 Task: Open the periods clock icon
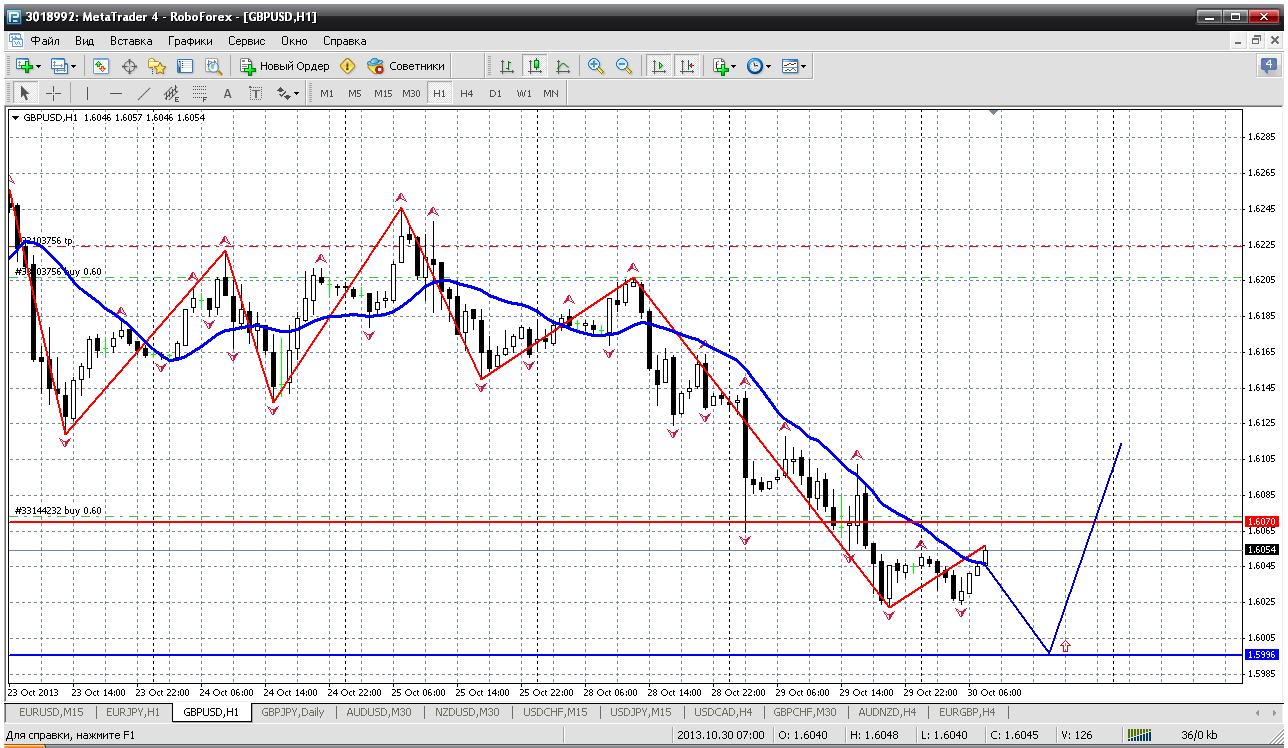coord(754,66)
